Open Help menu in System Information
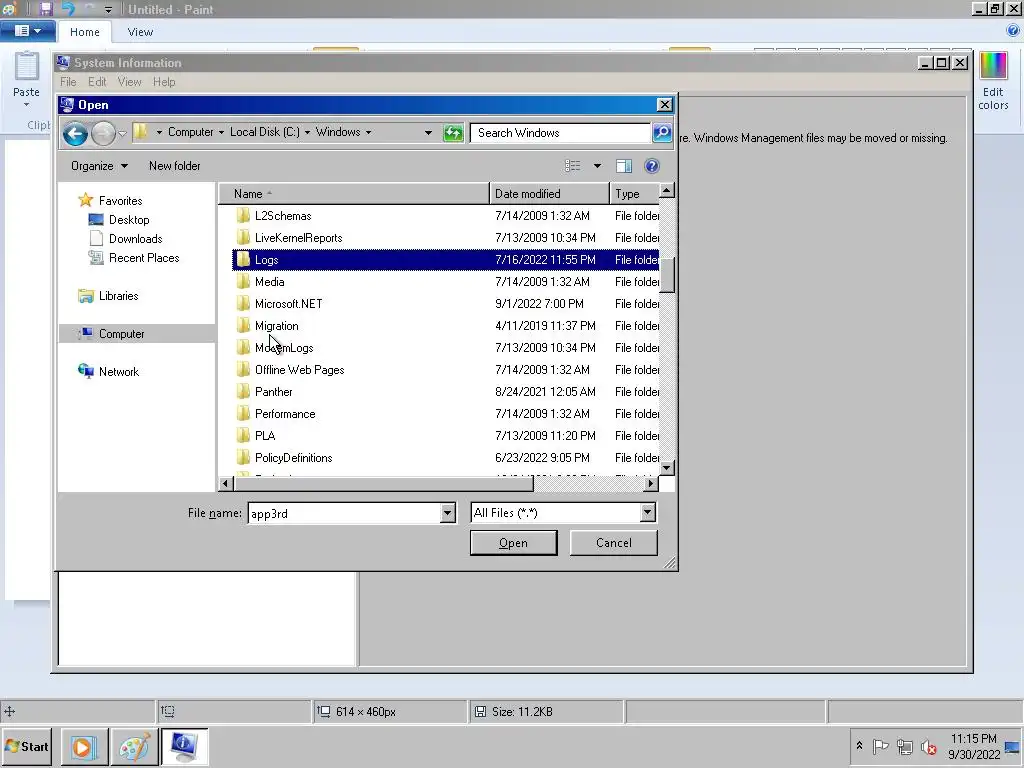The height and width of the screenshot is (768, 1024). (x=164, y=82)
